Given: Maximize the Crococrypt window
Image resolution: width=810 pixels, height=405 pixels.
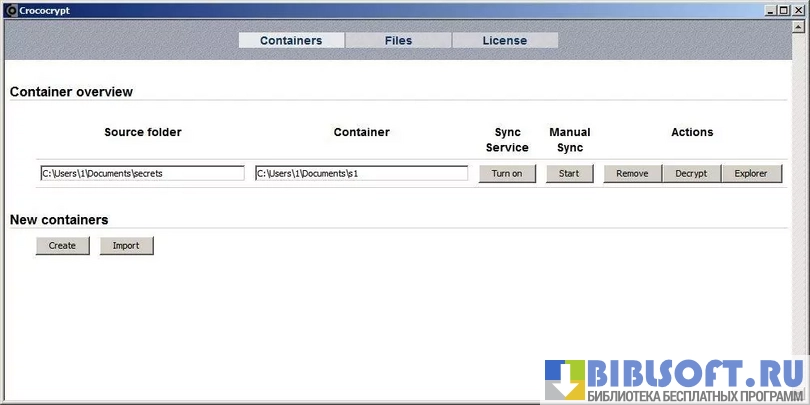Looking at the screenshot, I should tap(784, 9).
